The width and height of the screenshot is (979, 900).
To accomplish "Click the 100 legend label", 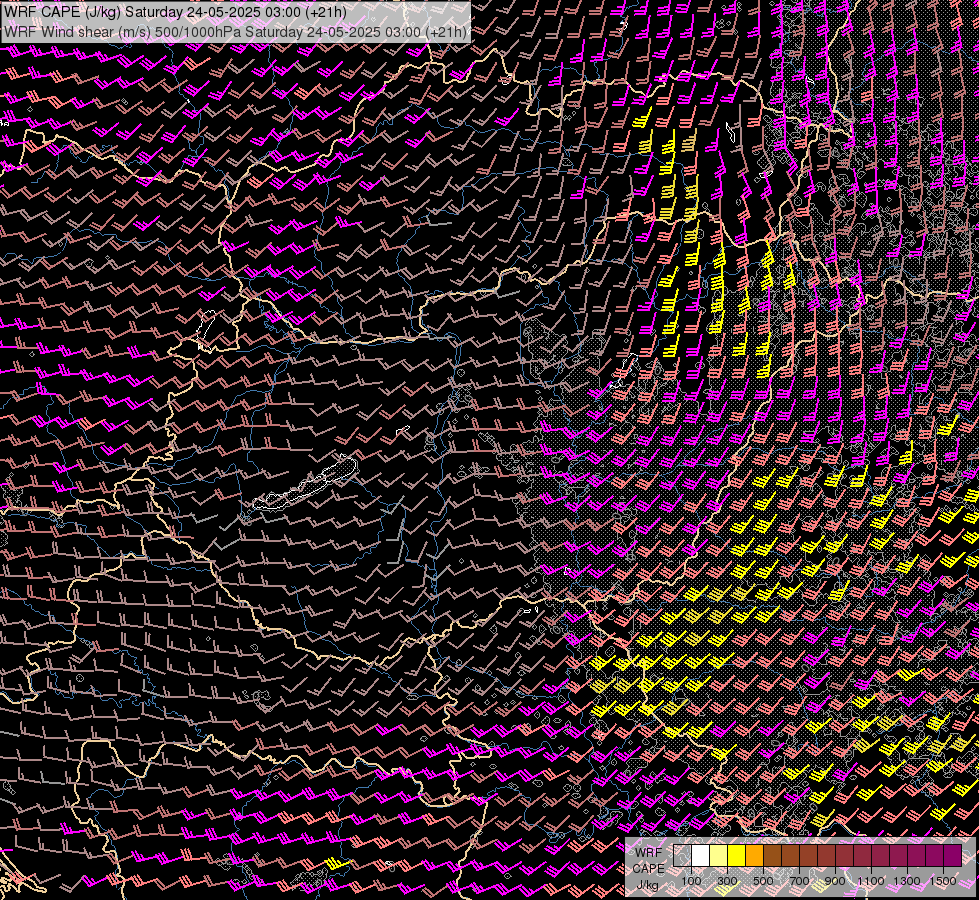I will click(691, 881).
